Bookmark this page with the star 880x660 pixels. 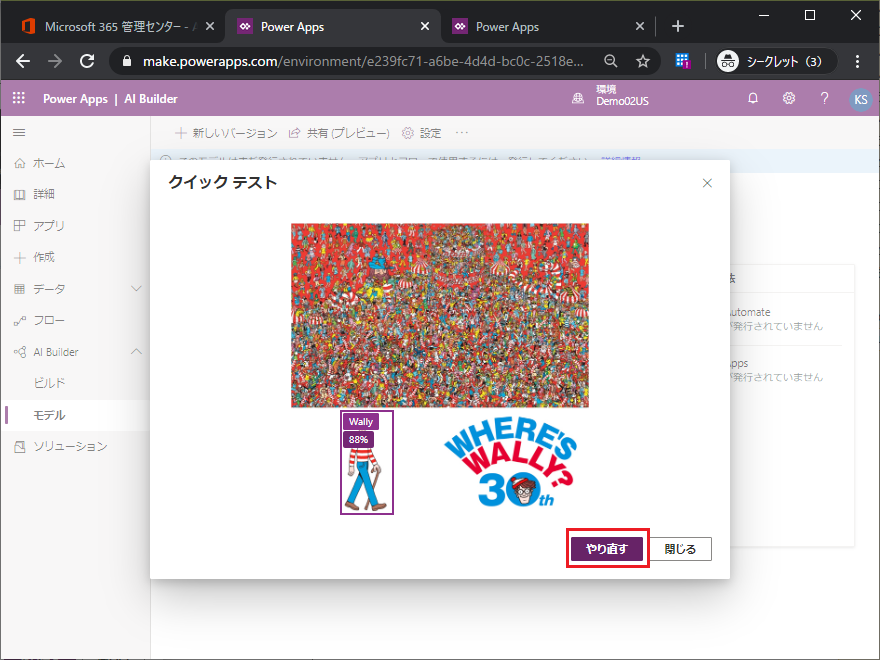[643, 61]
